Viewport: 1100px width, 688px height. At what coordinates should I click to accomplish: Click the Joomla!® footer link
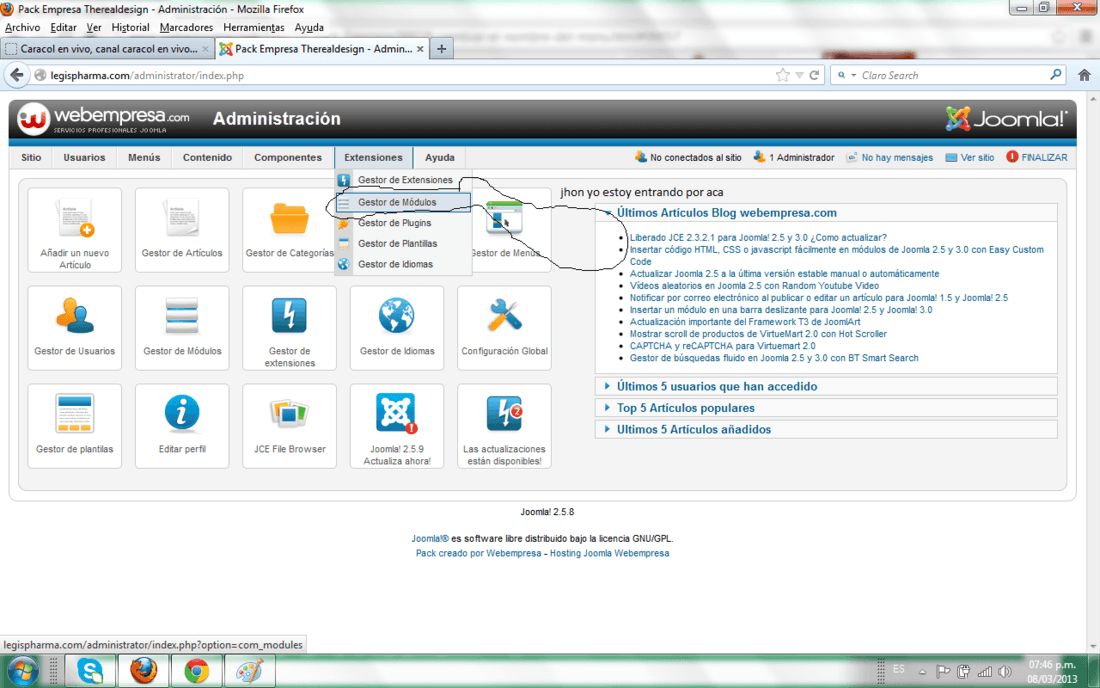click(429, 539)
